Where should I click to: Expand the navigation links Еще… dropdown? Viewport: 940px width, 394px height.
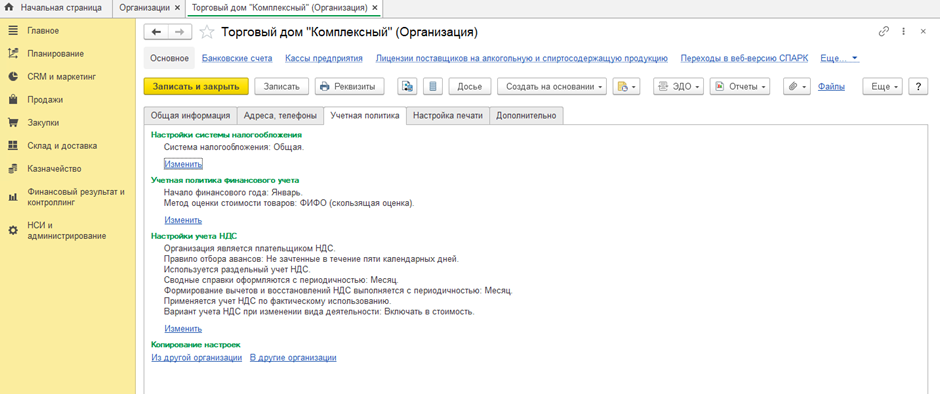[x=839, y=58]
